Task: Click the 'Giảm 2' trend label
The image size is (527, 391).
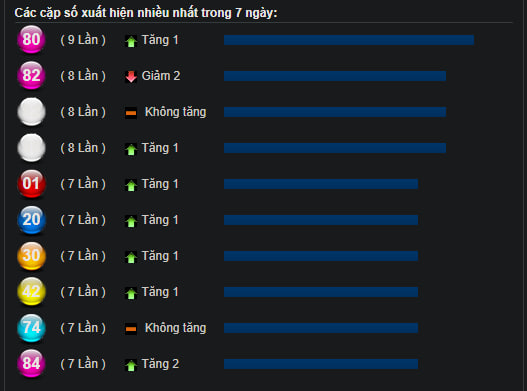Action: point(161,76)
